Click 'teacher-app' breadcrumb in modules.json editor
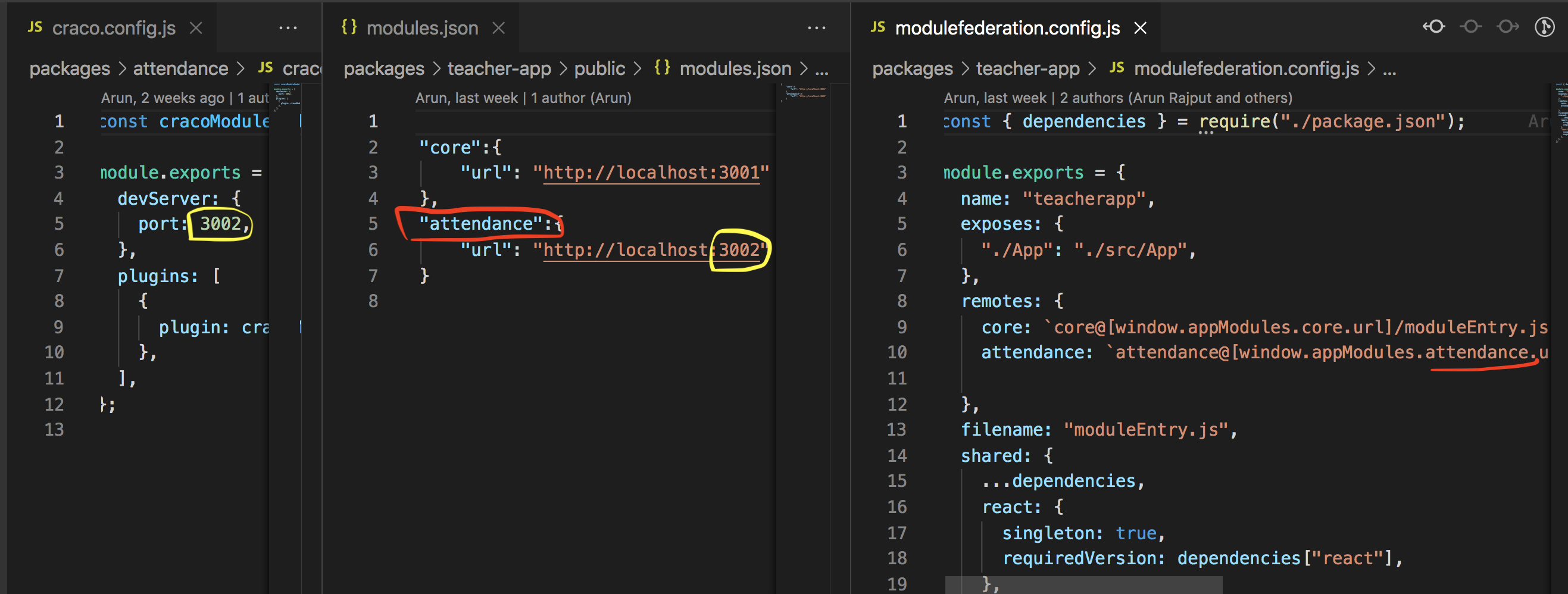Image resolution: width=1568 pixels, height=594 pixels. coord(499,69)
